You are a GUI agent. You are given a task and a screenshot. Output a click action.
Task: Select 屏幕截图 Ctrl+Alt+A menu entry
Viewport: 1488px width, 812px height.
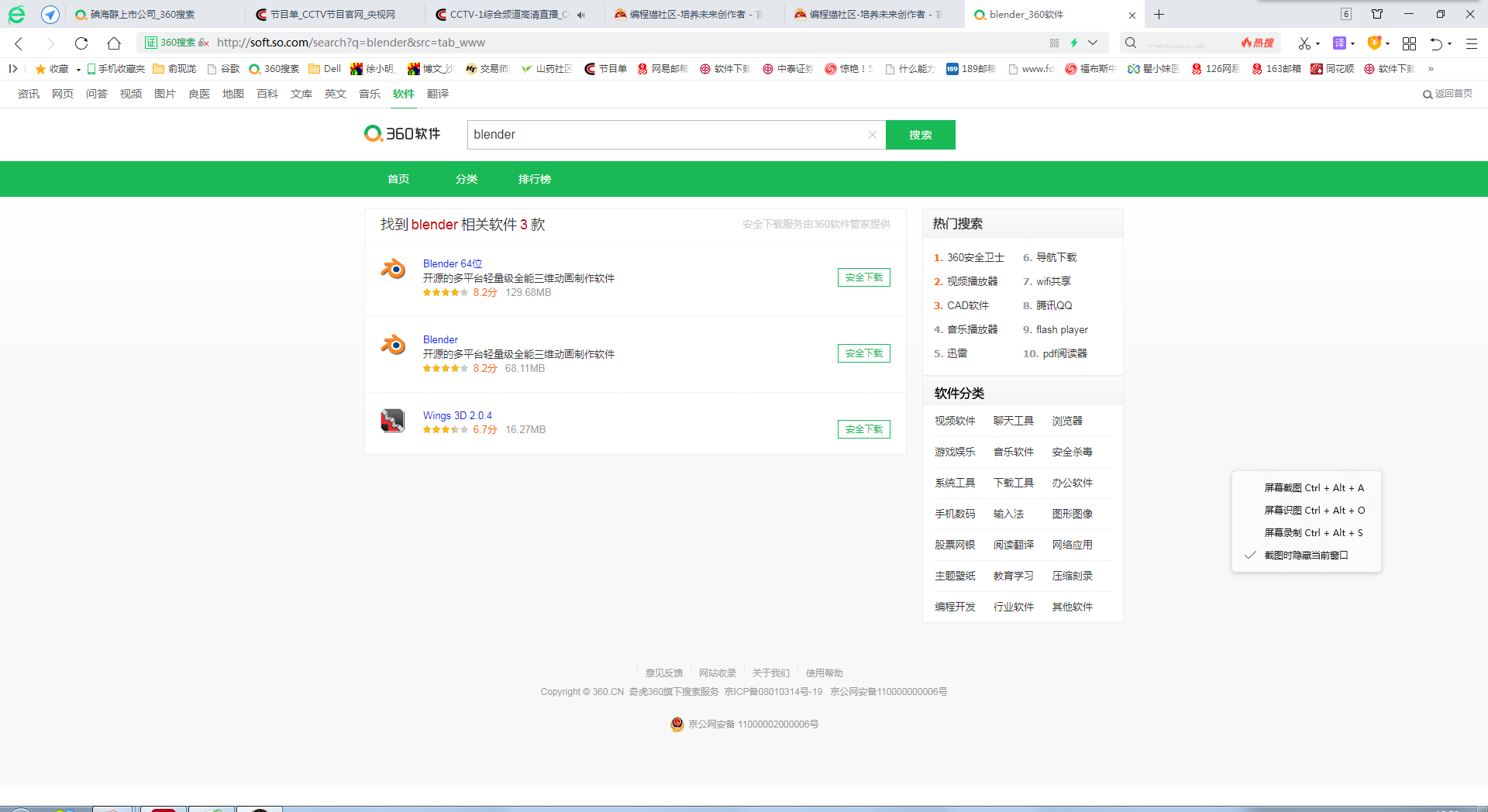tap(1314, 488)
